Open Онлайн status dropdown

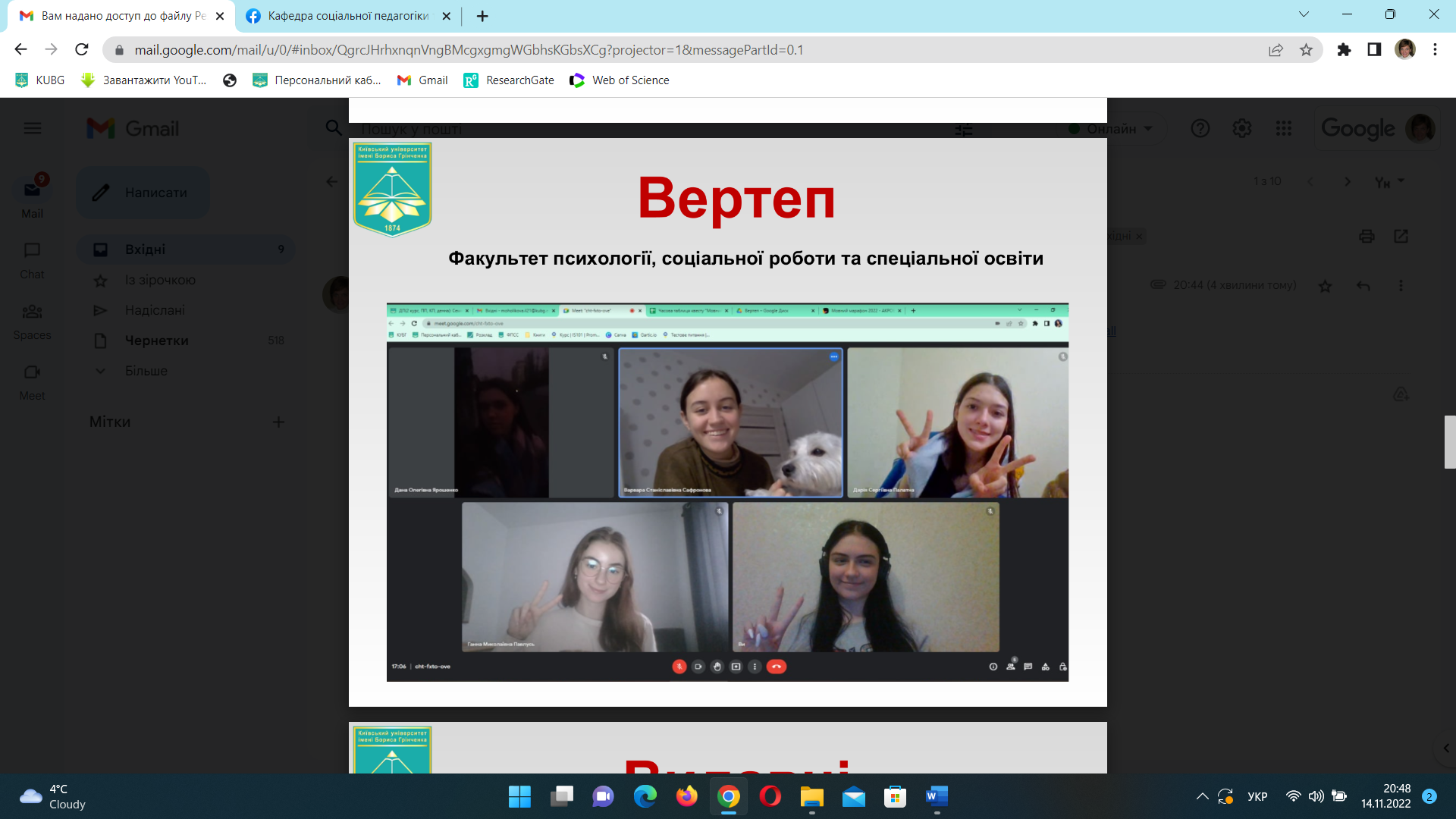pos(1111,129)
